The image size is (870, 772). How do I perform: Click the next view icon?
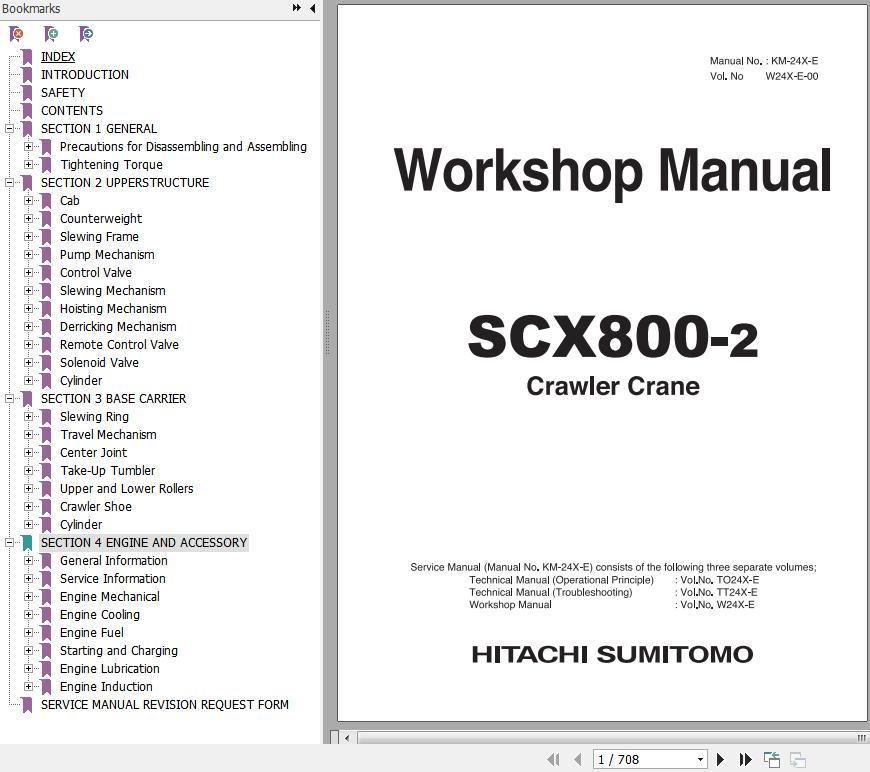point(798,759)
